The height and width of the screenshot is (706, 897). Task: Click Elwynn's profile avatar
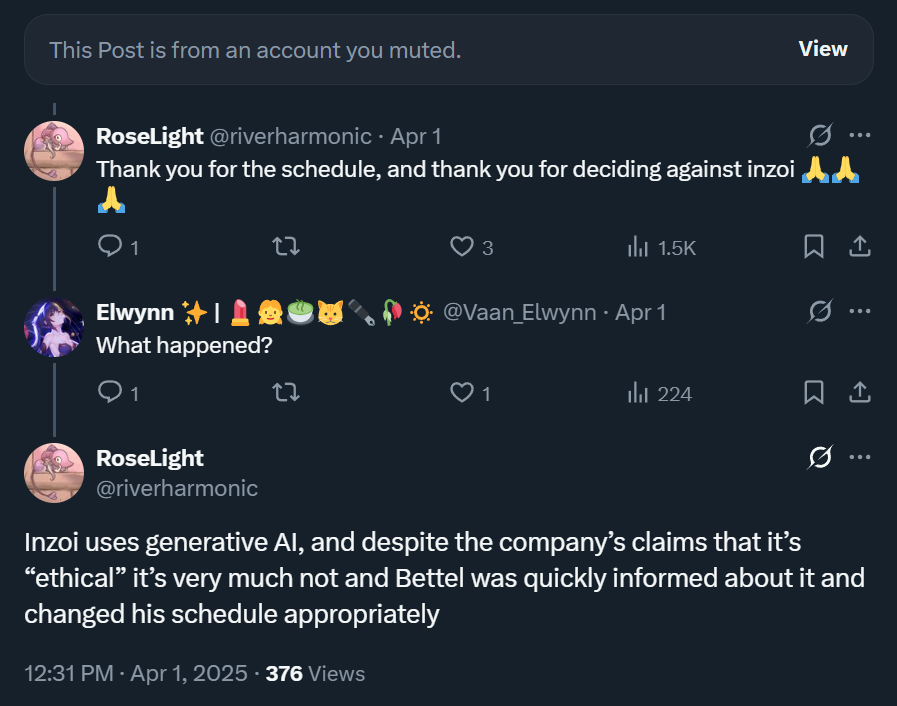pyautogui.click(x=54, y=328)
